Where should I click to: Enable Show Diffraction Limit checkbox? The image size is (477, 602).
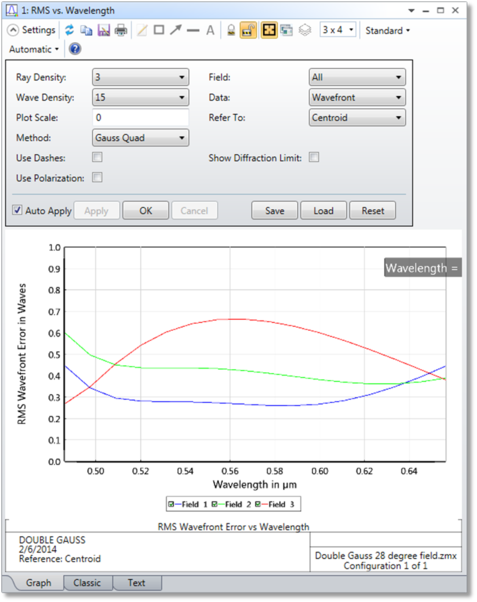314,157
